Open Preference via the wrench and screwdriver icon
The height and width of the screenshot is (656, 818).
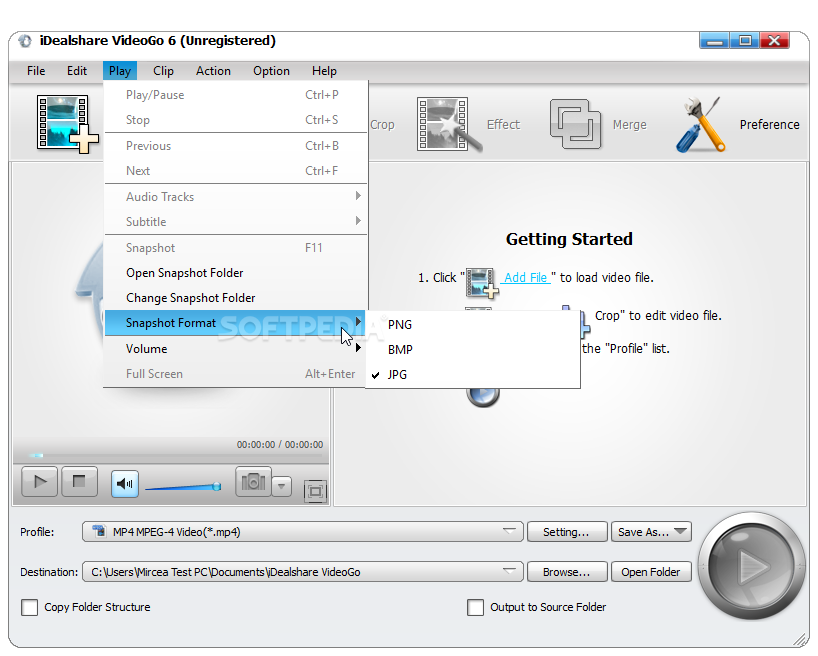click(x=700, y=124)
